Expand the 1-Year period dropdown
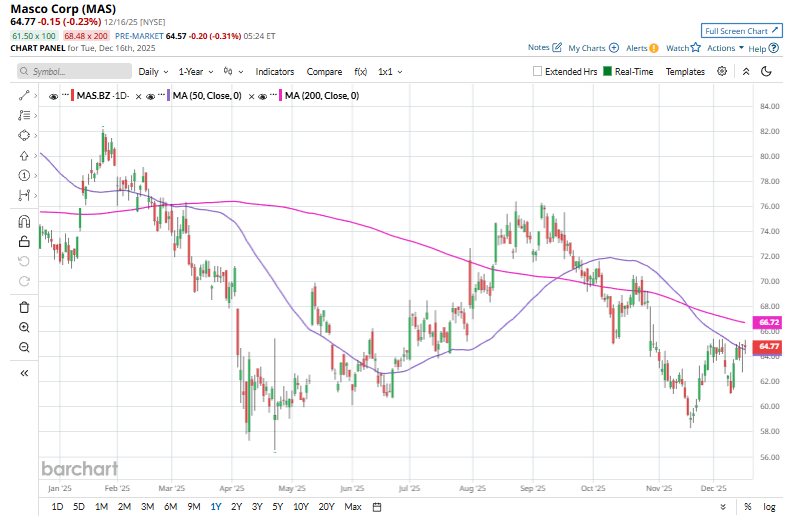Screen dimensions: 787x522 pyautogui.click(x=196, y=72)
